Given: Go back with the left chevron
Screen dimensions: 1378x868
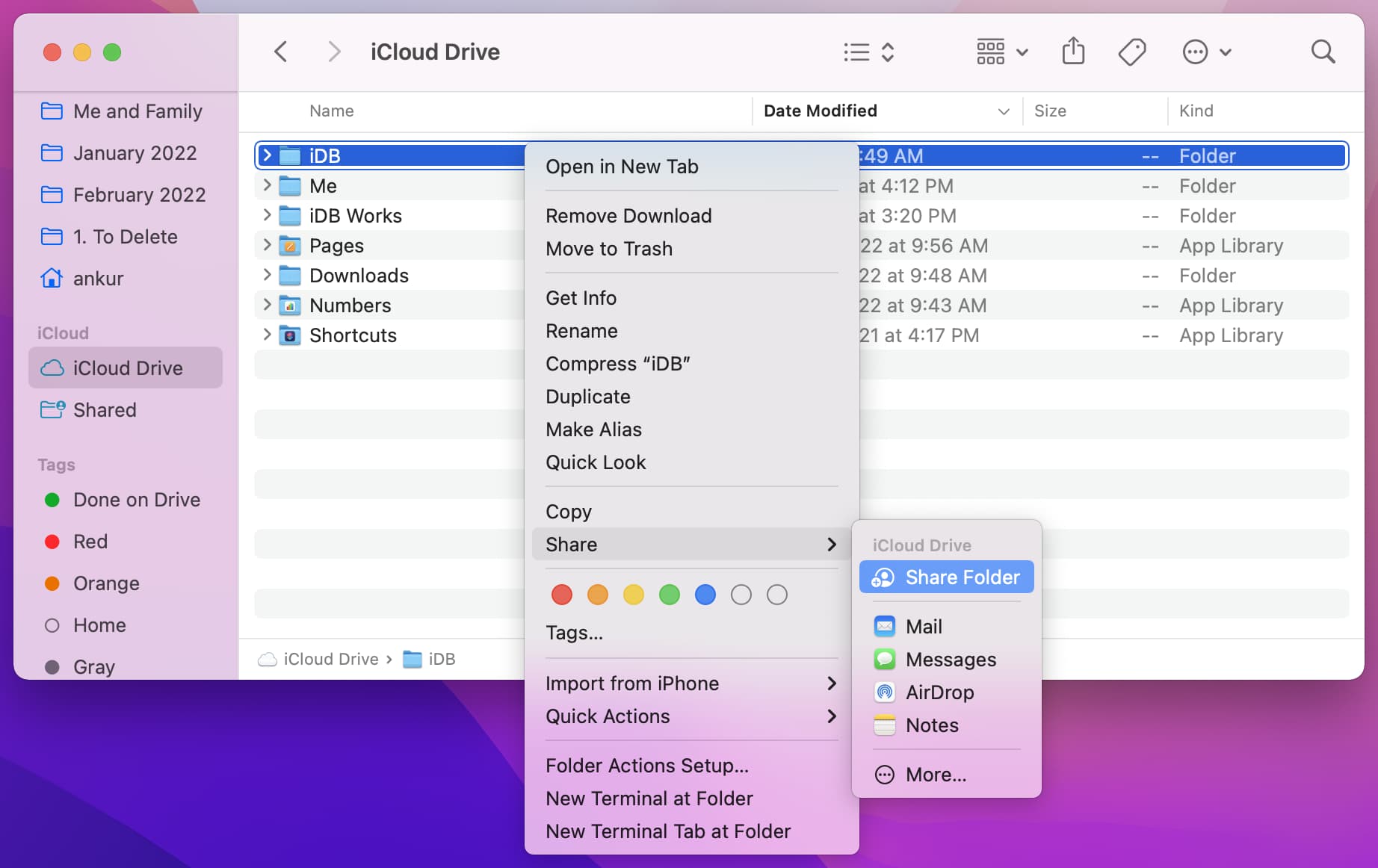Looking at the screenshot, I should coord(281,52).
